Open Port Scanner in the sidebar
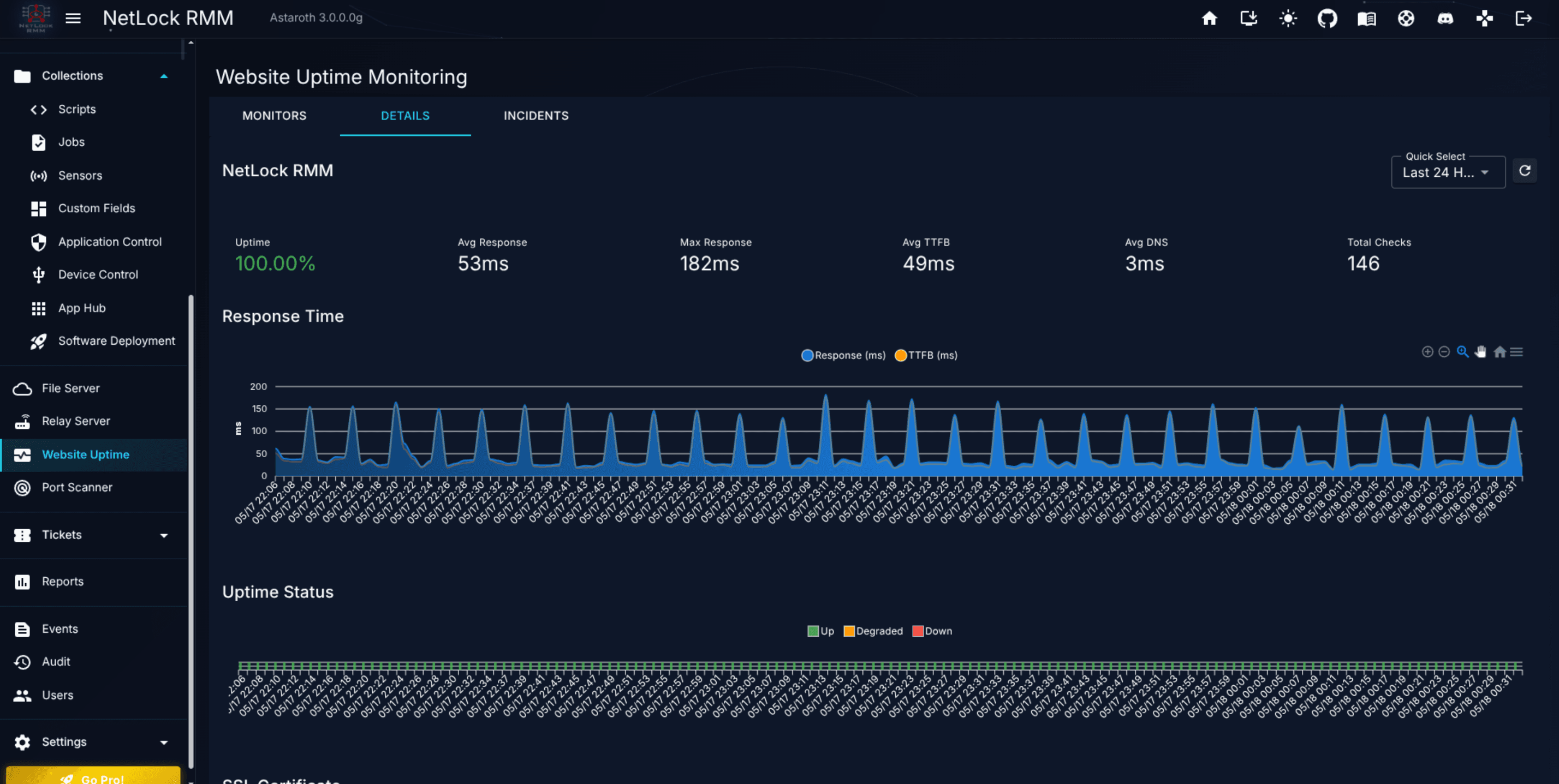 [93, 488]
